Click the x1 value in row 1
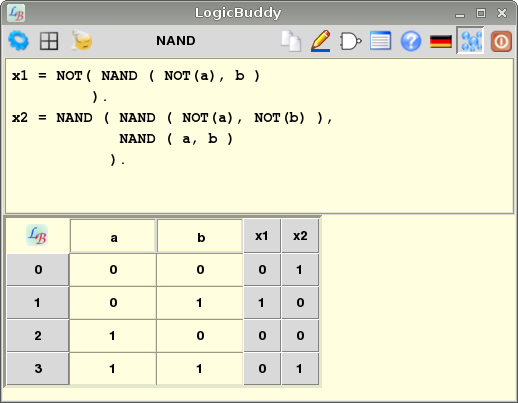The height and width of the screenshot is (403, 518). pos(262,302)
